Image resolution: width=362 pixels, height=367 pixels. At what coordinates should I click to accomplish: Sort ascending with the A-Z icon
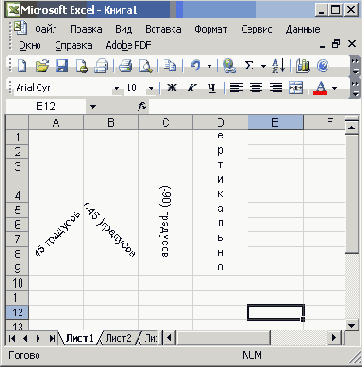[x=278, y=65]
